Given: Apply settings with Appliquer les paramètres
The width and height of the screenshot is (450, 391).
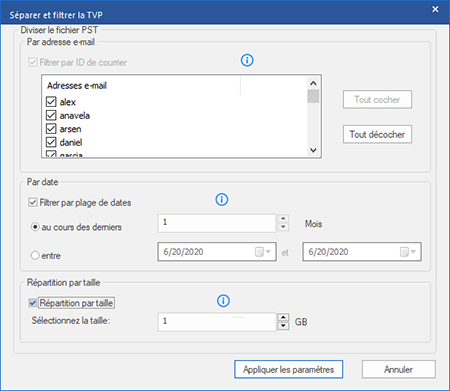Looking at the screenshot, I should coord(288,369).
